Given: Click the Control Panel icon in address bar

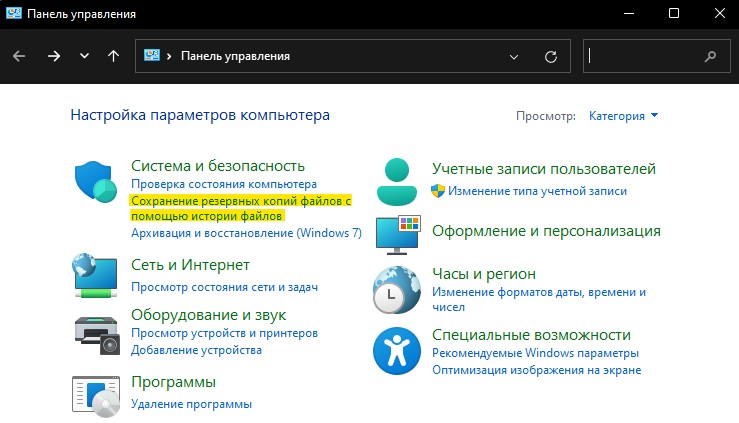Looking at the screenshot, I should (x=152, y=56).
